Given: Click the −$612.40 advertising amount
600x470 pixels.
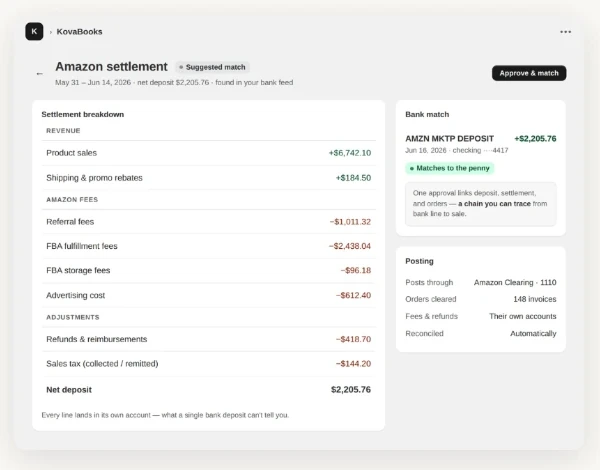Looking at the screenshot, I should click(x=353, y=295).
